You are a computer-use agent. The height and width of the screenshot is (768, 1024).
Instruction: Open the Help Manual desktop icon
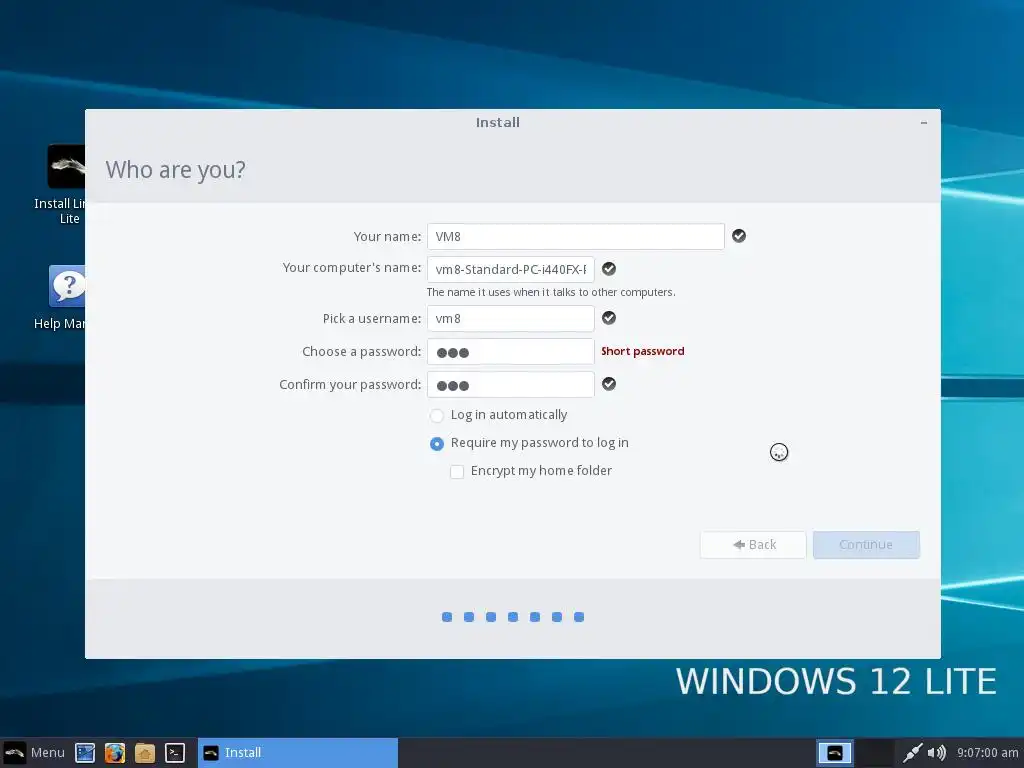(66, 298)
